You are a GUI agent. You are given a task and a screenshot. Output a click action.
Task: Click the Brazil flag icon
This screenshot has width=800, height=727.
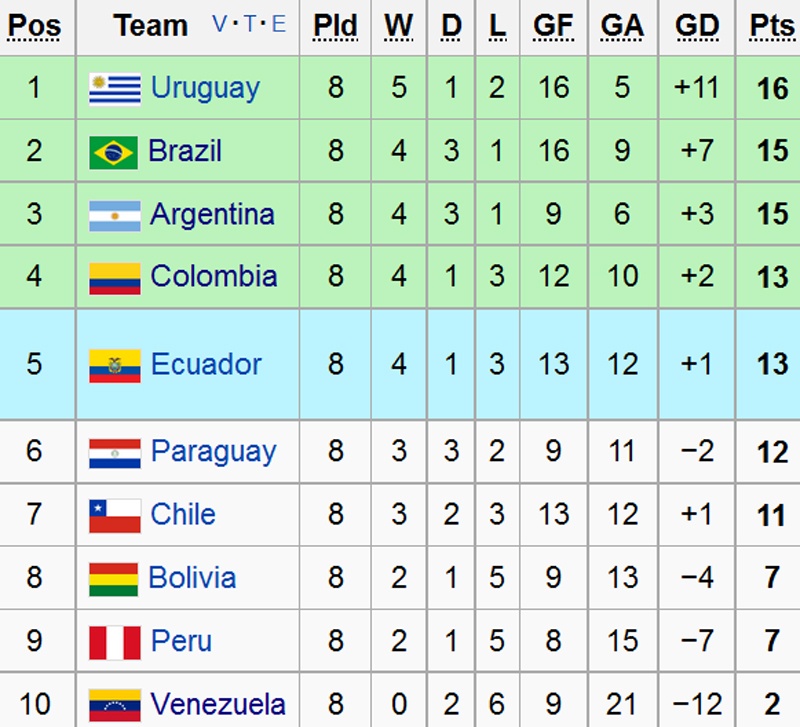pos(113,152)
